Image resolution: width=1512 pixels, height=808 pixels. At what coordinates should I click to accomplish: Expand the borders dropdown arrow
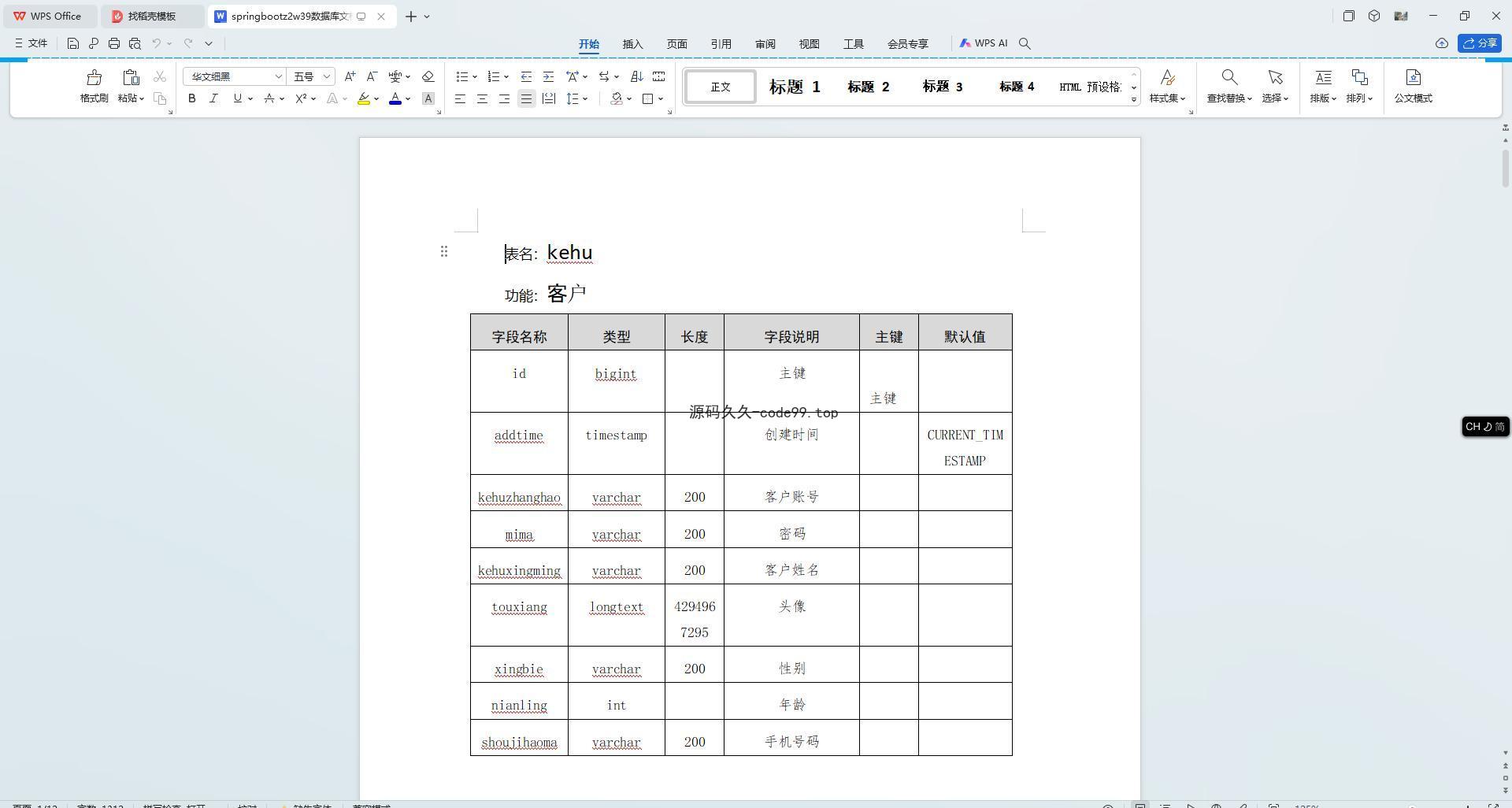pos(661,98)
